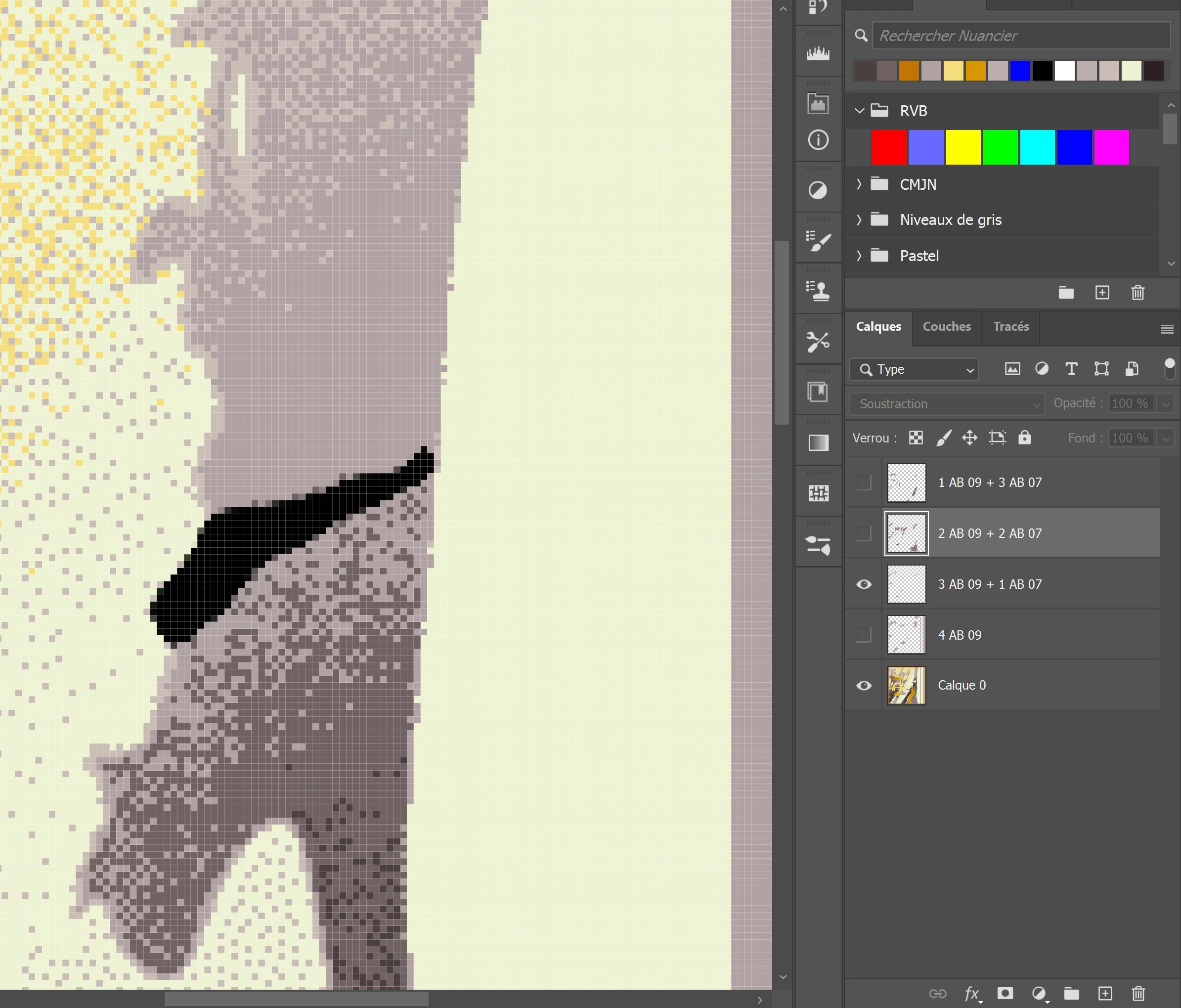1181x1008 pixels.
Task: Open the Clone Source panel icon
Action: tap(818, 291)
